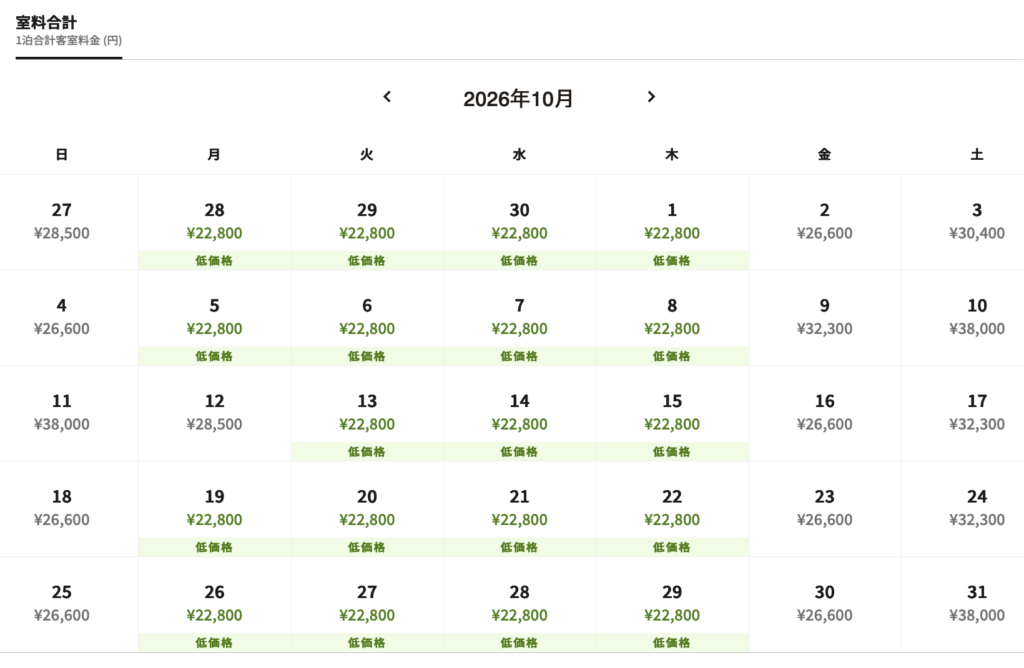Select October 11 at ¥38,000

[61, 413]
